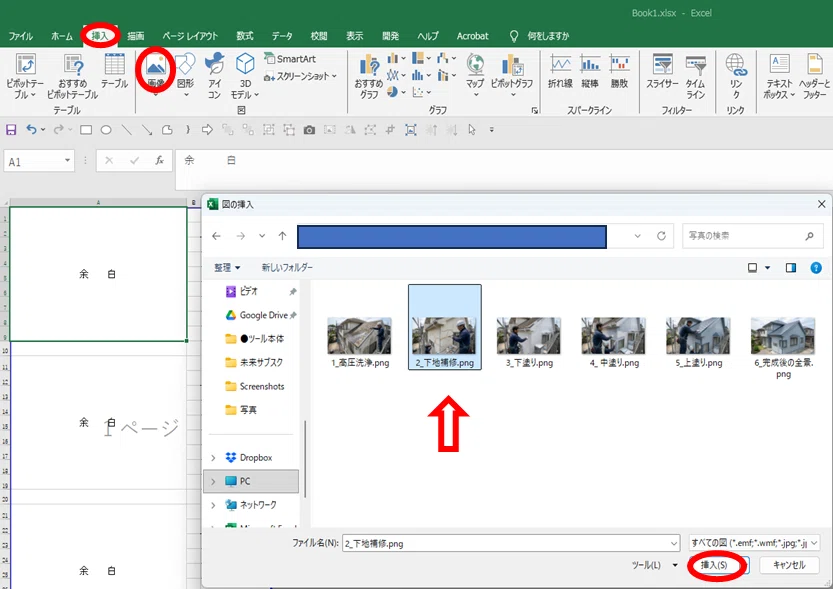Open the Name Box dropdown arrow
The width and height of the screenshot is (833, 589).
click(x=67, y=160)
